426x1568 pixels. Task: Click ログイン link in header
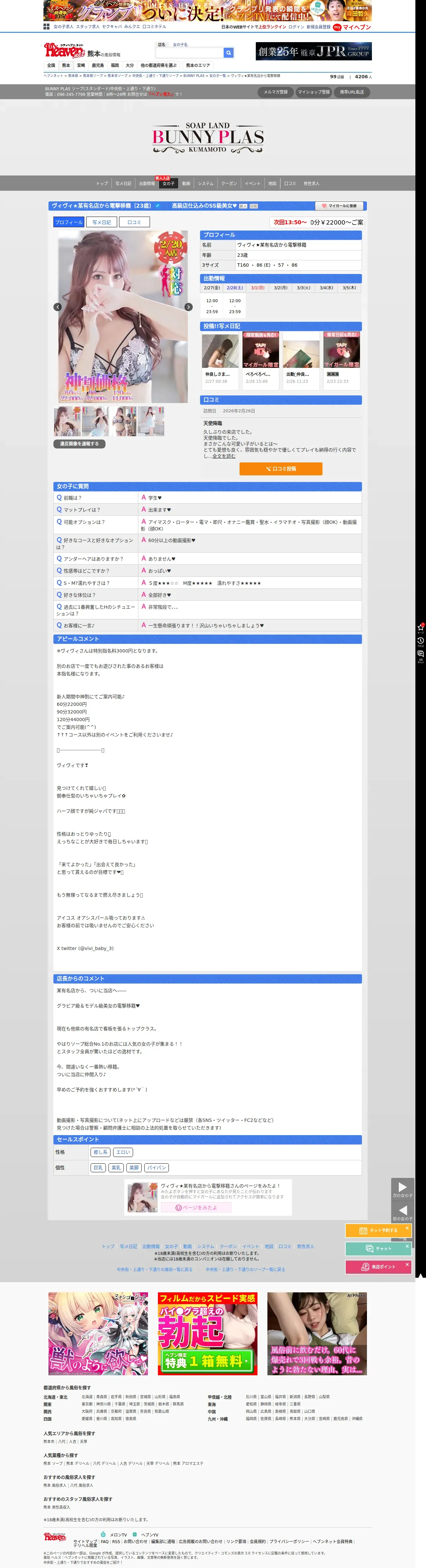[296, 28]
